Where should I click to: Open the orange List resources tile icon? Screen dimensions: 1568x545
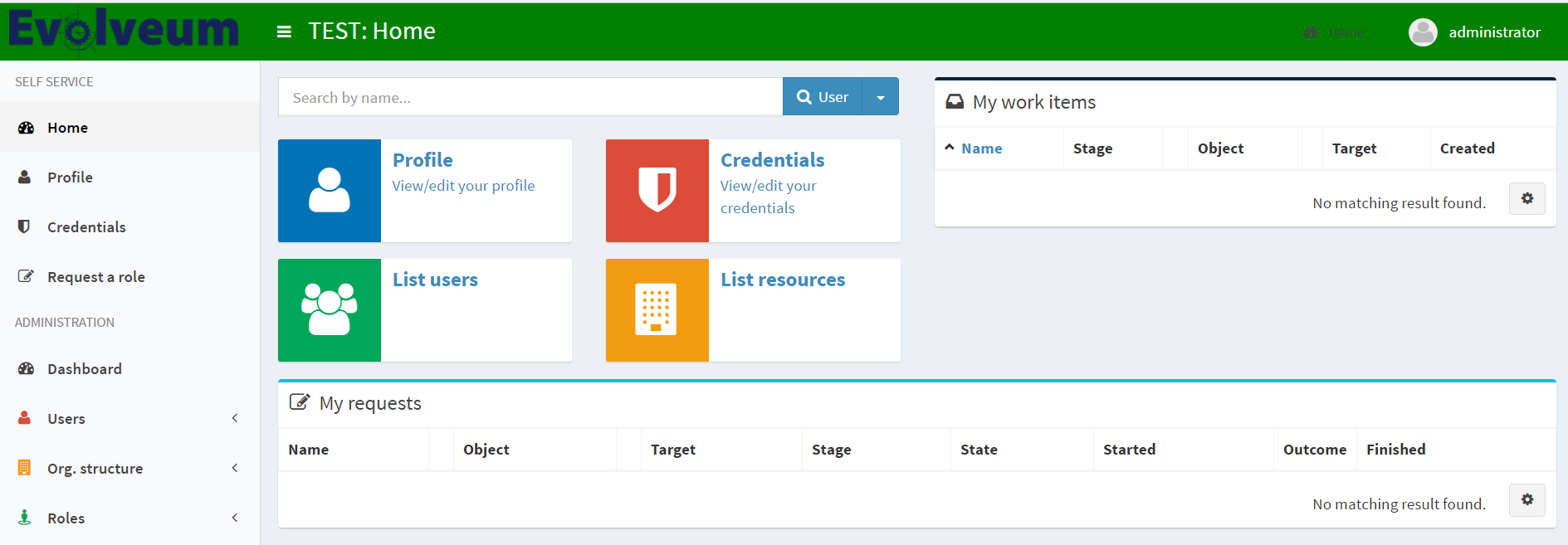657,310
